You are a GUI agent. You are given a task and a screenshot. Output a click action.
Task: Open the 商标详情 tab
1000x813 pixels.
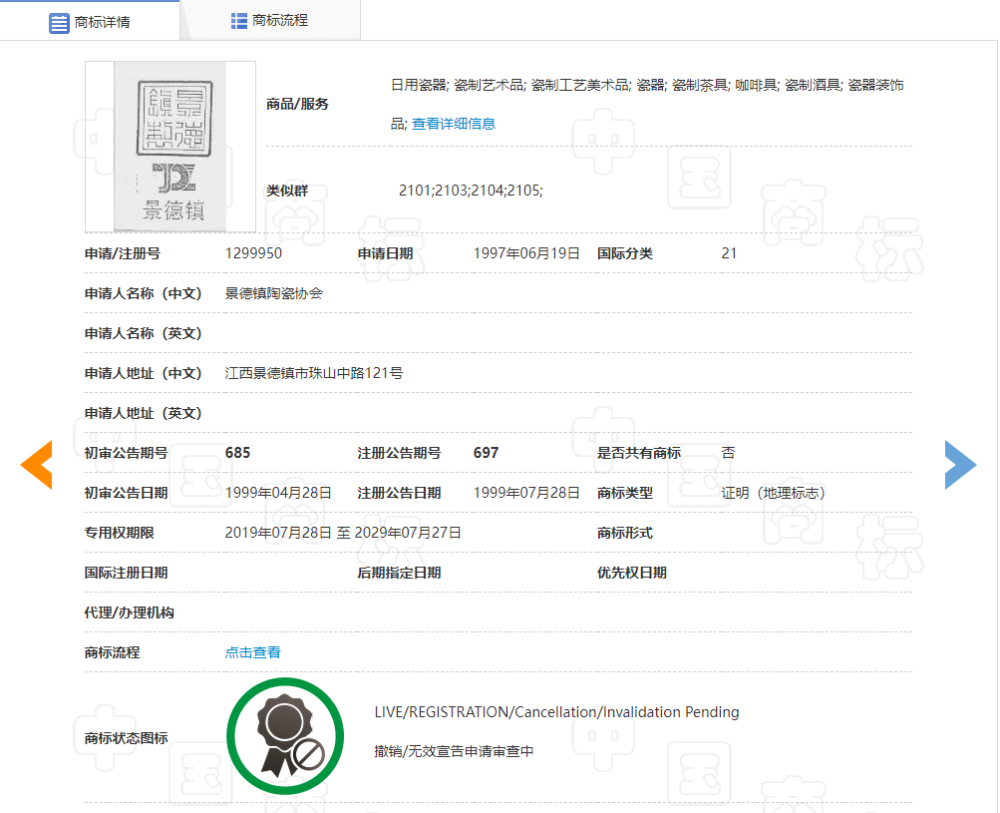[90, 21]
